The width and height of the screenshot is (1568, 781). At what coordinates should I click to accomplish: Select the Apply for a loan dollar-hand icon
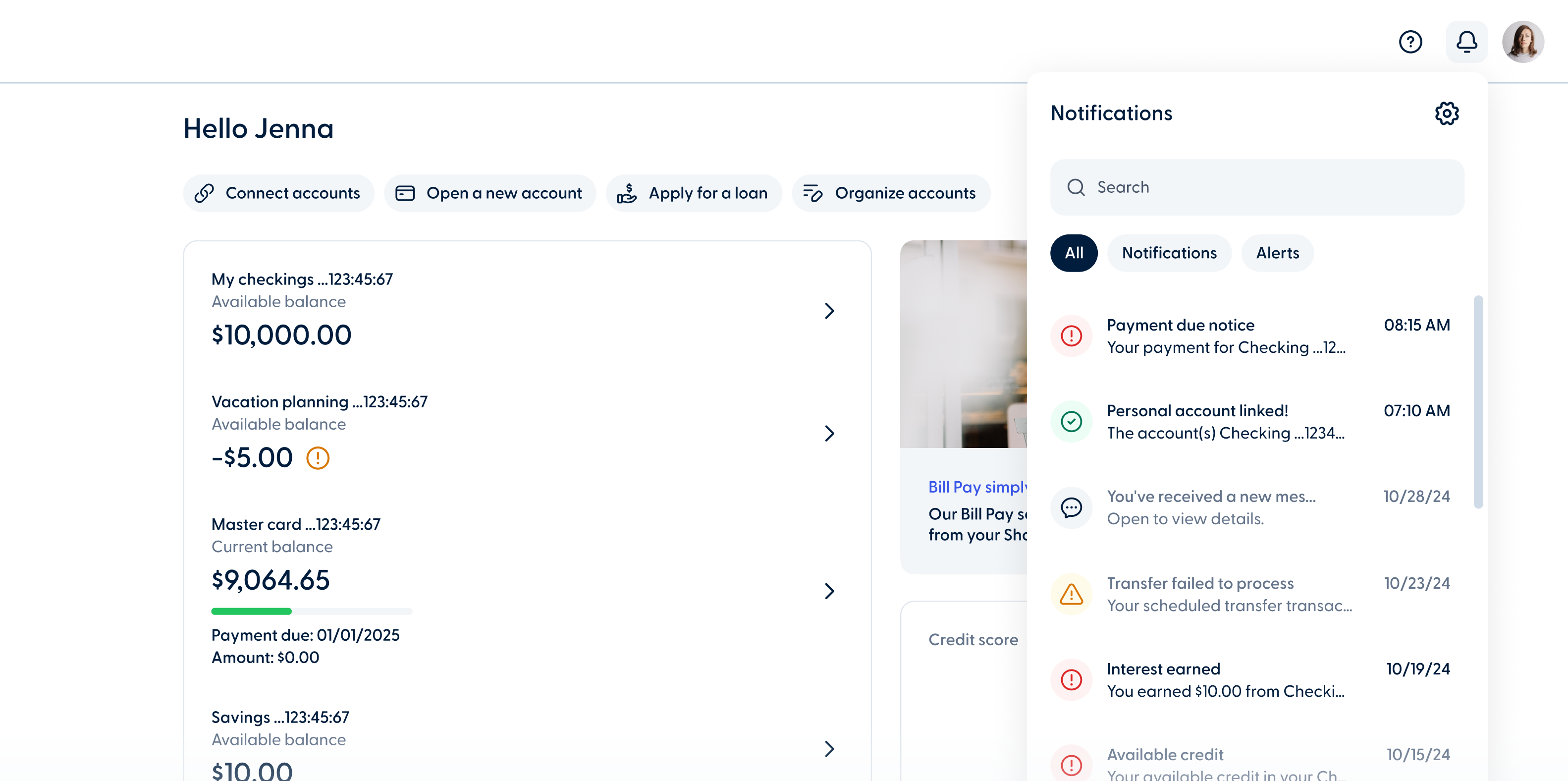[626, 193]
